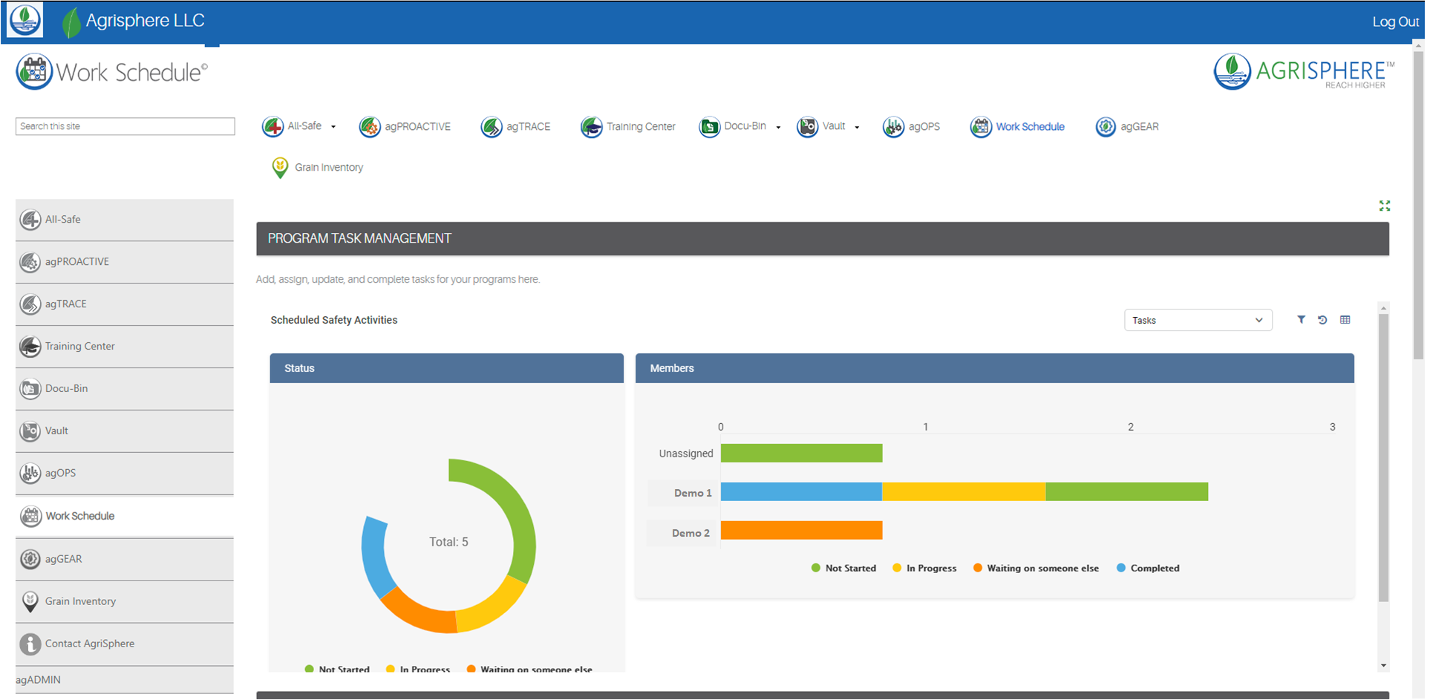Screen dimensions: 1433x700
Task: Expand the All-Safe dropdown arrow
Action: 333,127
